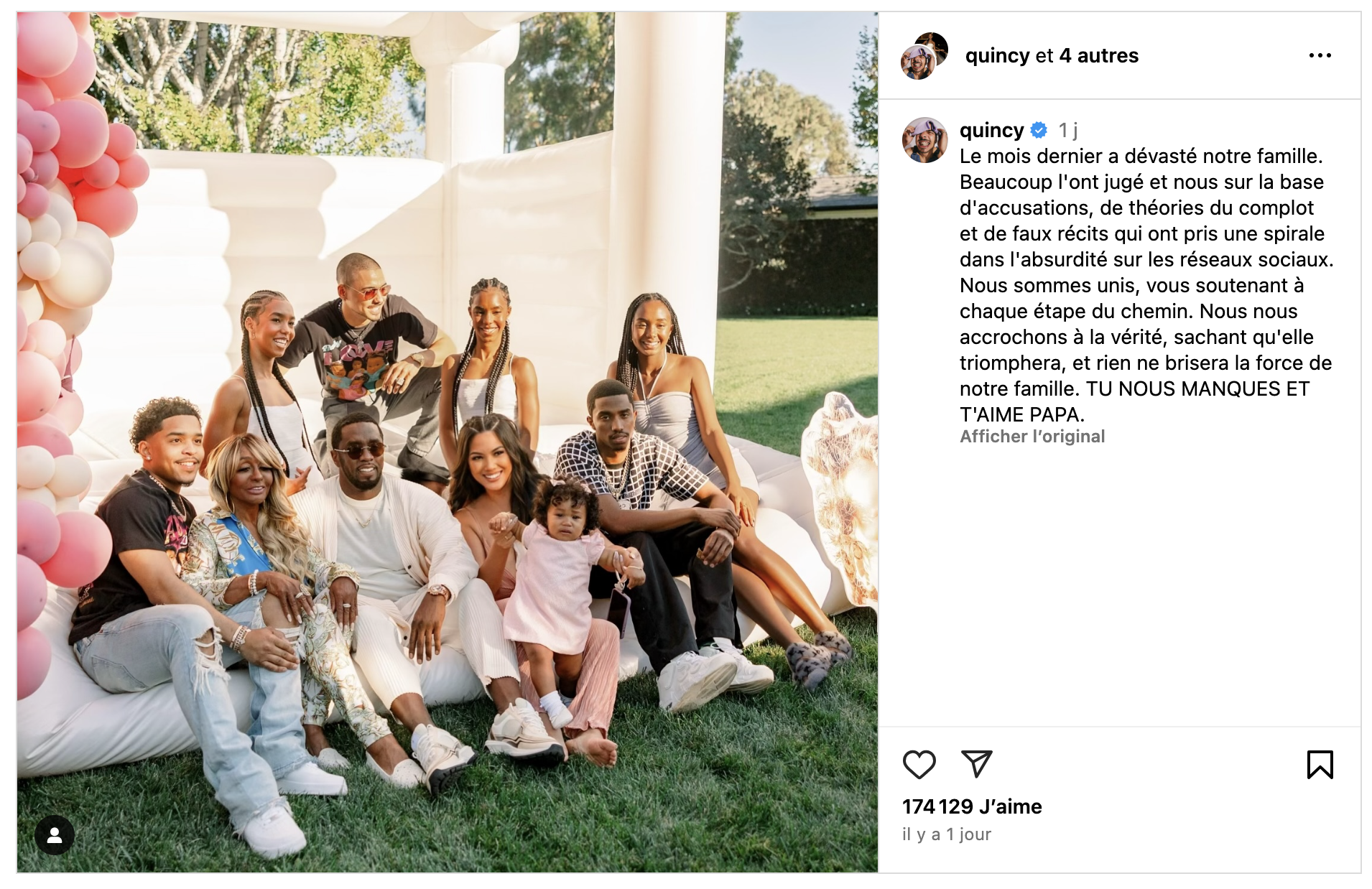Click the family photo image
The width and height of the screenshot is (1372, 889).
pos(448,442)
